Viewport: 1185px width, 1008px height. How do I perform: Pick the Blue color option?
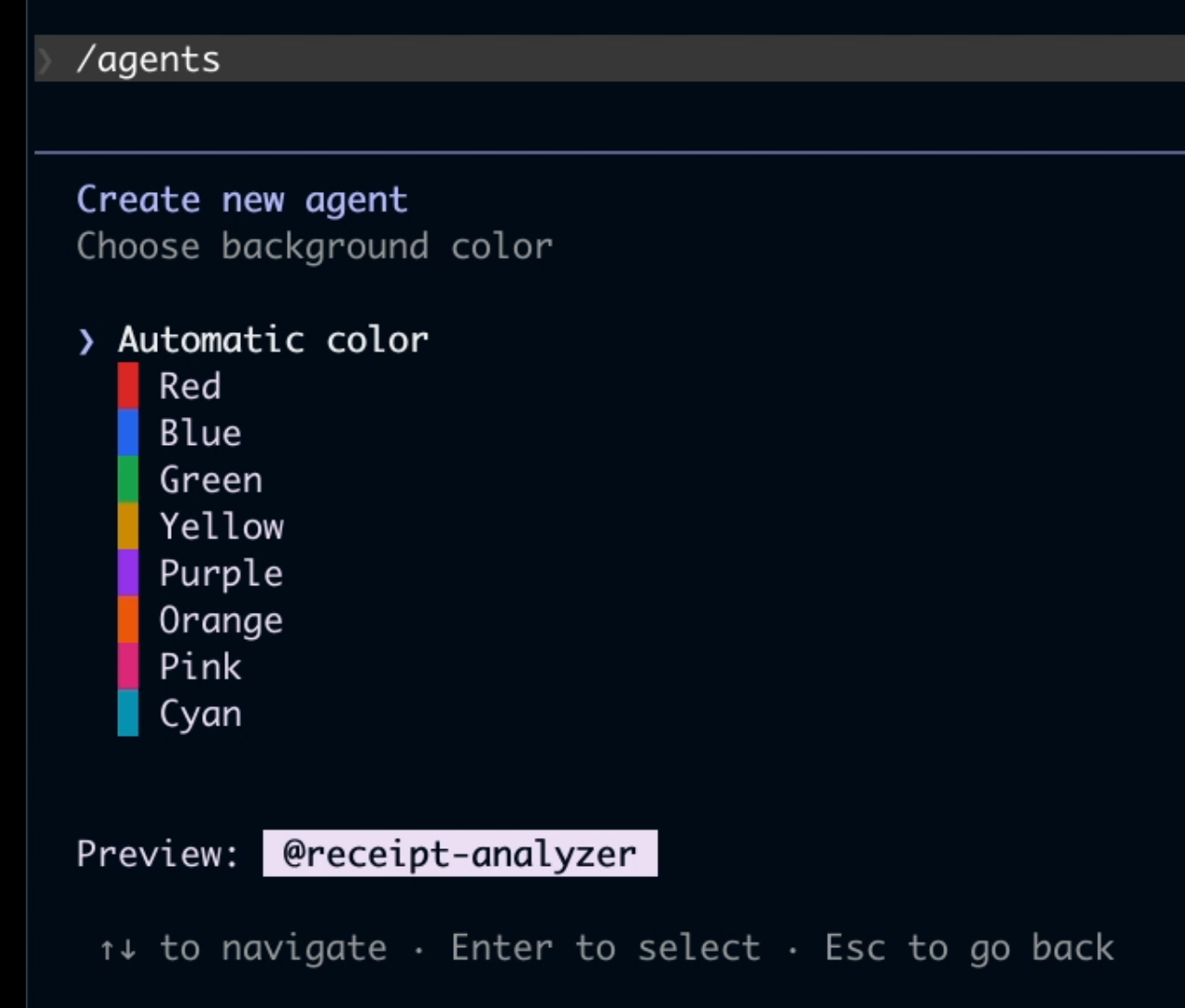click(200, 433)
